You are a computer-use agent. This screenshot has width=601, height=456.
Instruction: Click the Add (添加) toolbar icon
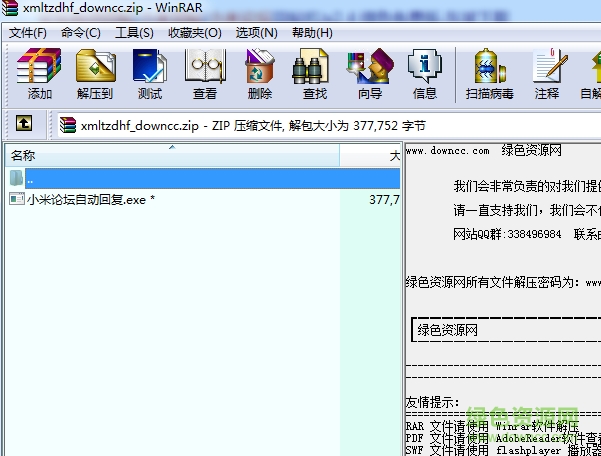[40, 74]
